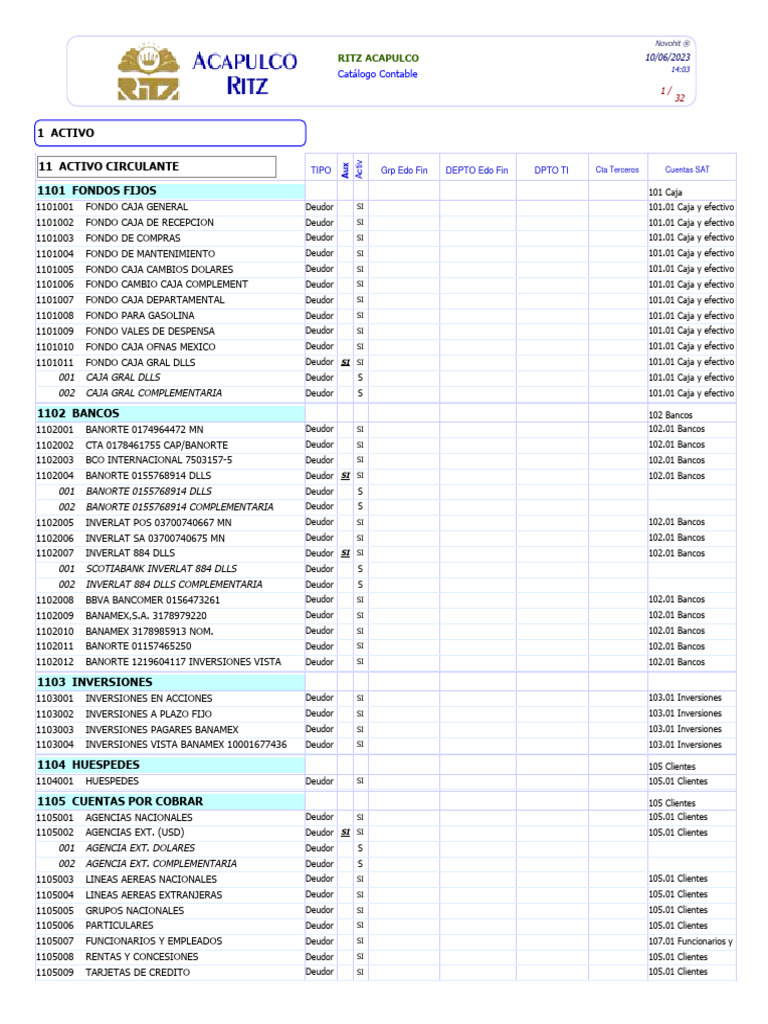The image size is (768, 1024).
Task: Click the Acapulco Ritz crown logo
Action: pos(149,72)
